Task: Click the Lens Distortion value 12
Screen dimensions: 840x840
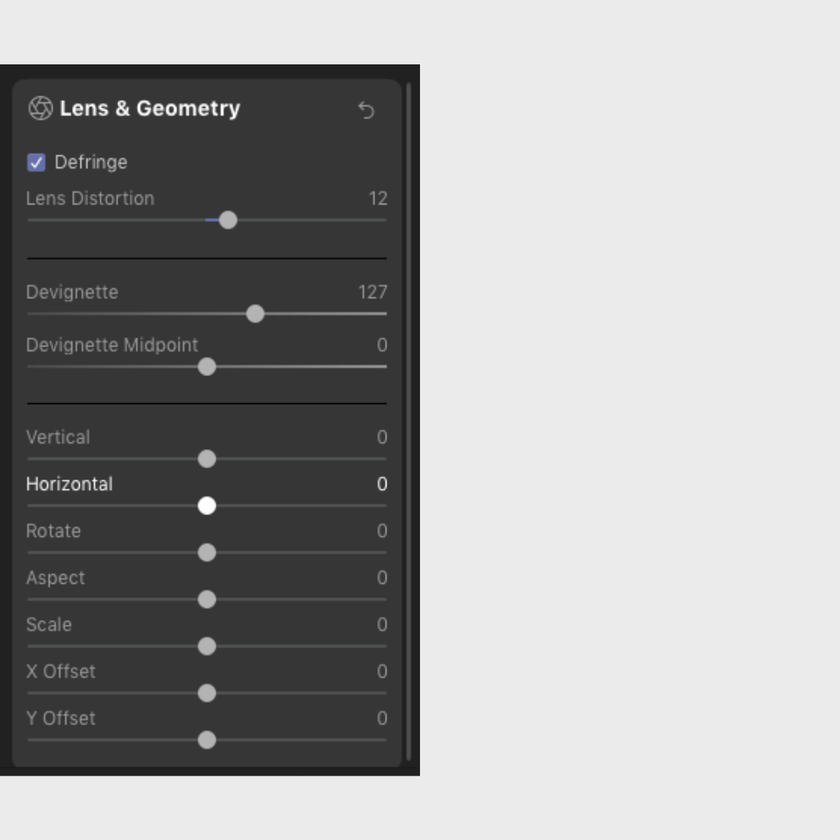Action: (x=378, y=199)
